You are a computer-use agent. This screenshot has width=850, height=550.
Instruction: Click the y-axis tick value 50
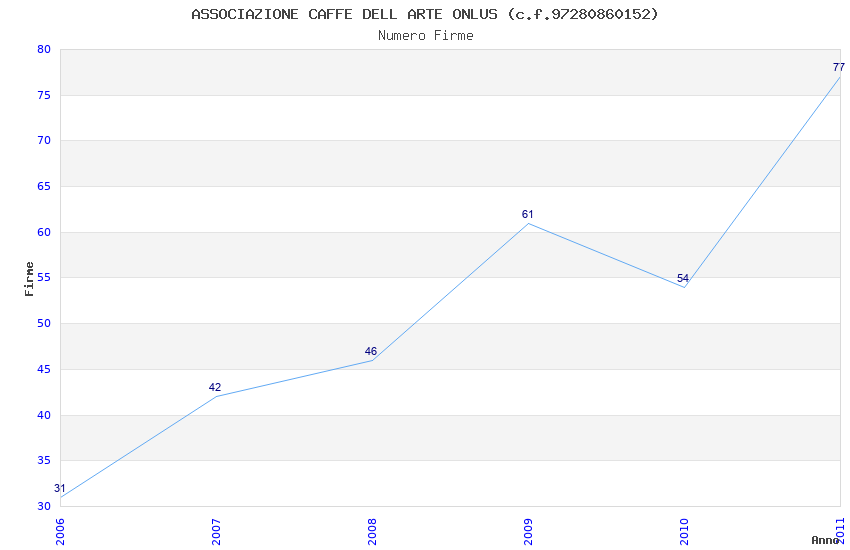click(x=44, y=323)
